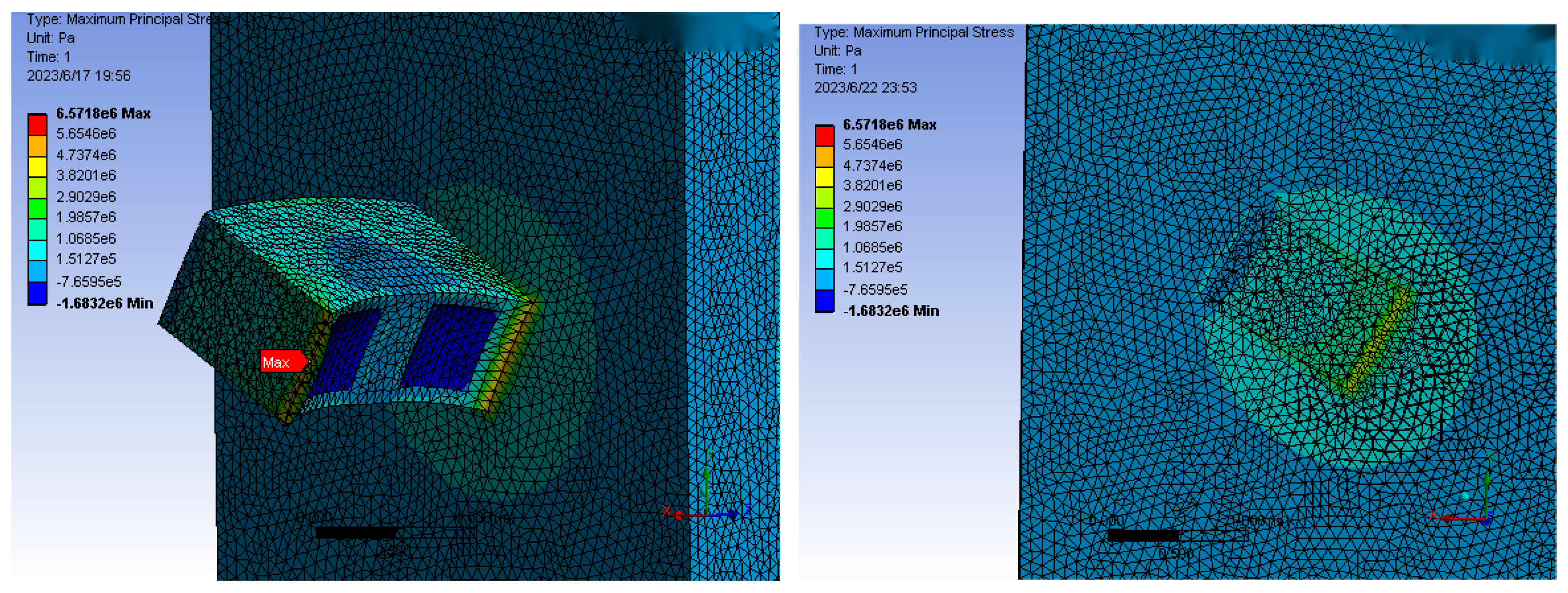Select the right legend's yellow color band
The image size is (1568, 593).
pos(824,176)
